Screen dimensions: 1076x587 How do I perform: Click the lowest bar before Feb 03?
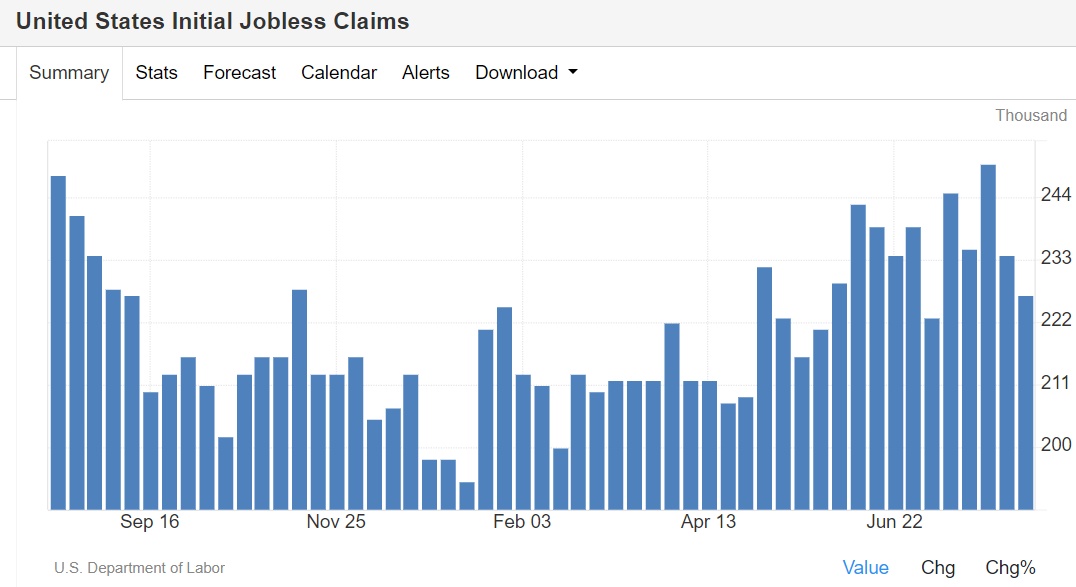(x=467, y=496)
